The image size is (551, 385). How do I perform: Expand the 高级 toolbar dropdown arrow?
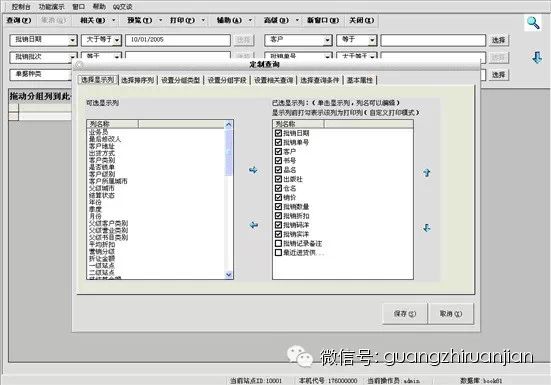[x=297, y=20]
